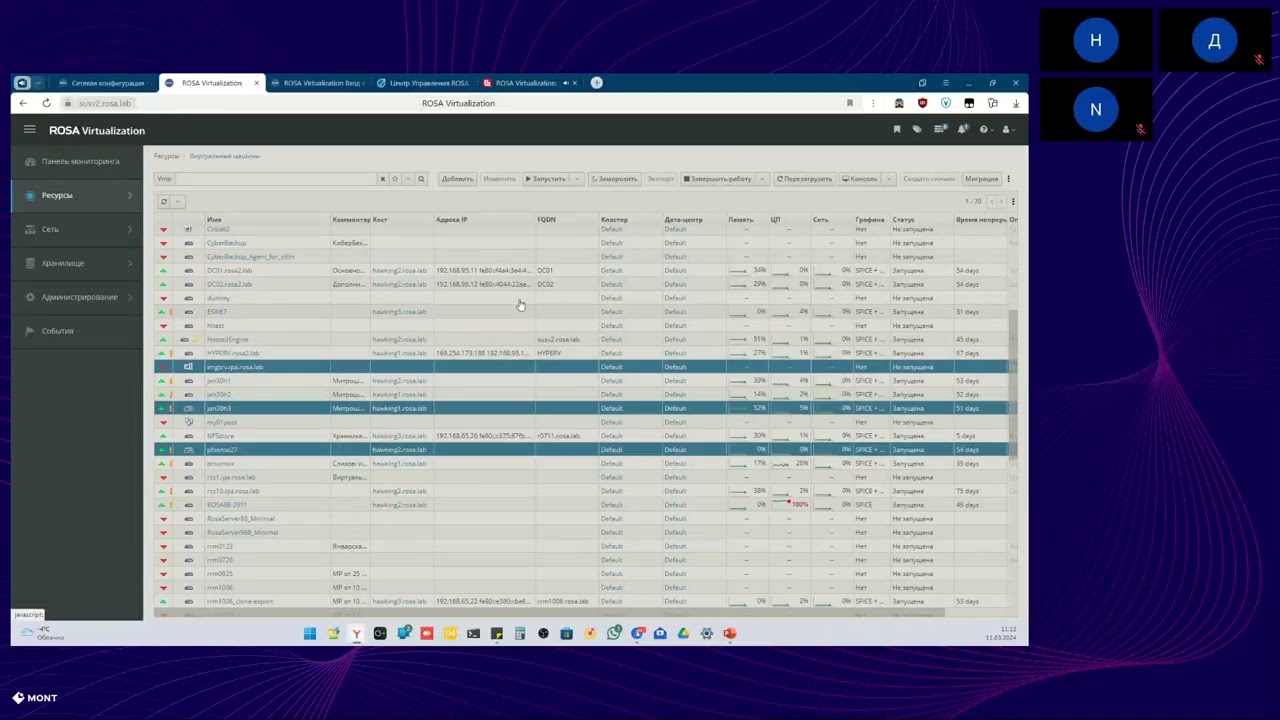Sort by the Имя column header
Screen dimensions: 1280x720
point(214,219)
